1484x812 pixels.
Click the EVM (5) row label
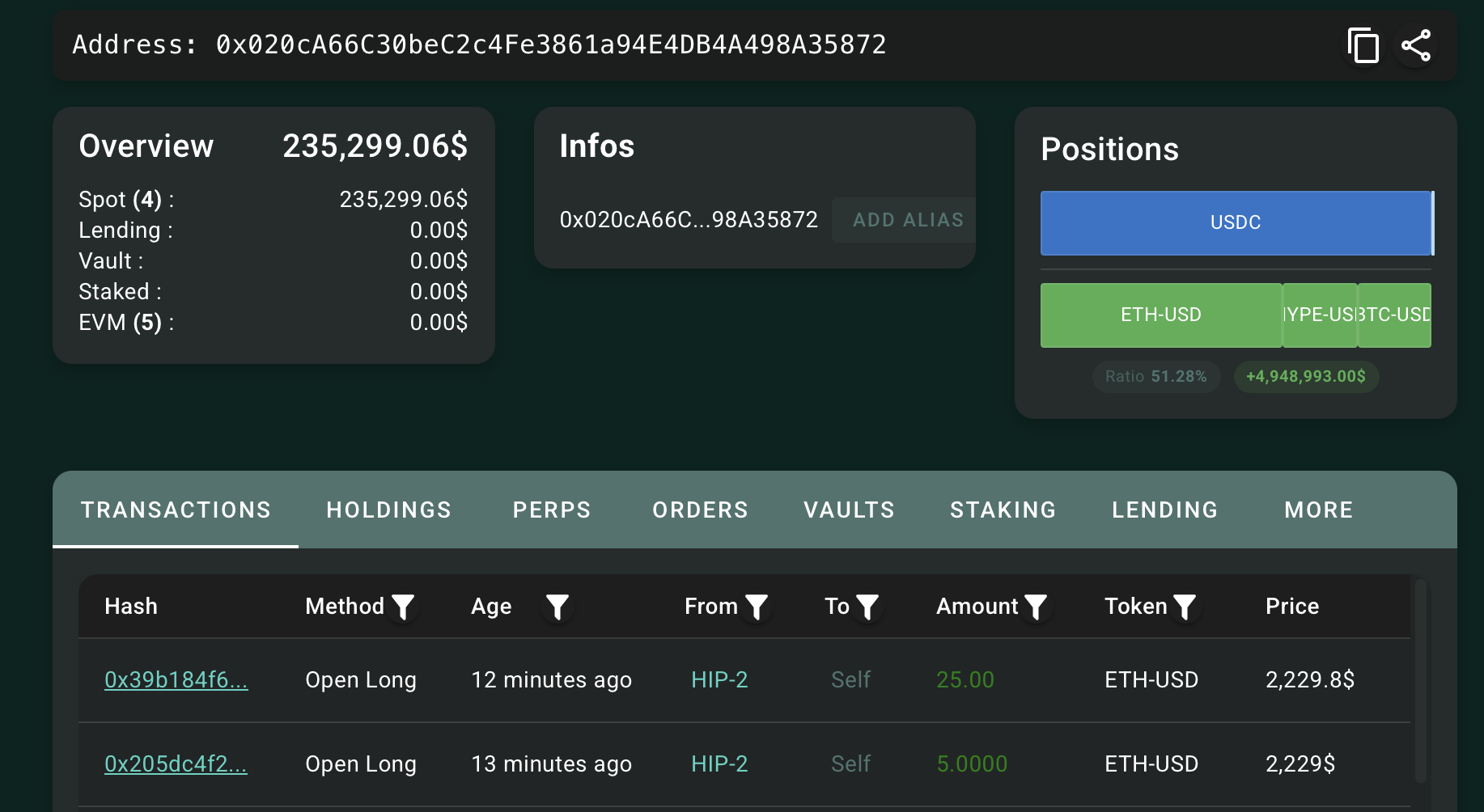pyautogui.click(x=126, y=323)
